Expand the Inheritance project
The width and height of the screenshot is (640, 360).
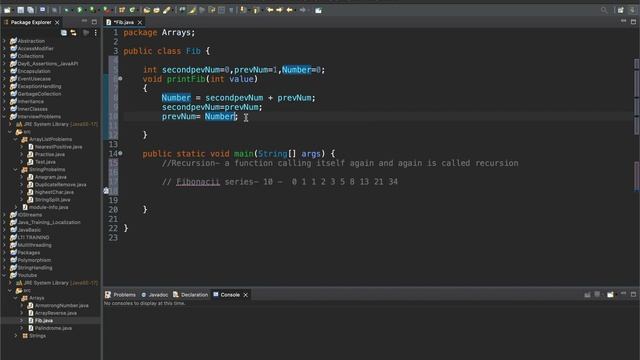click(x=4, y=101)
